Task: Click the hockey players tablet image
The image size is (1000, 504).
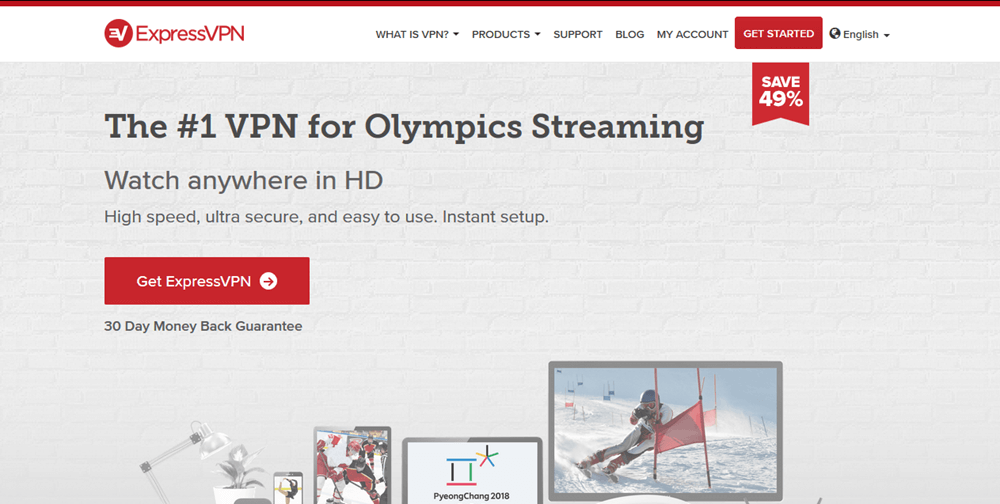Action: pos(352,466)
